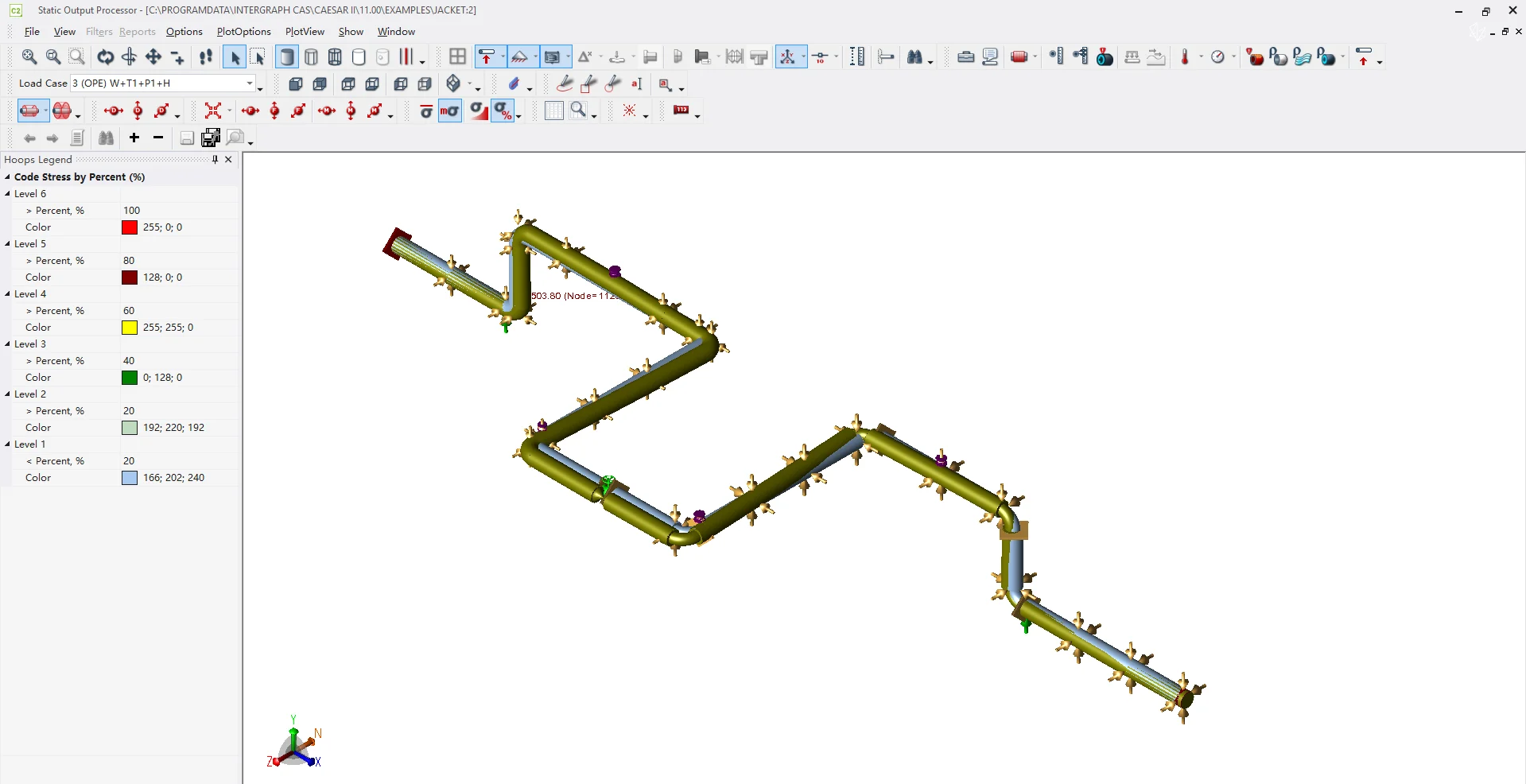Collapse the Level 1 legend node
The height and width of the screenshot is (784, 1526).
(x=8, y=444)
